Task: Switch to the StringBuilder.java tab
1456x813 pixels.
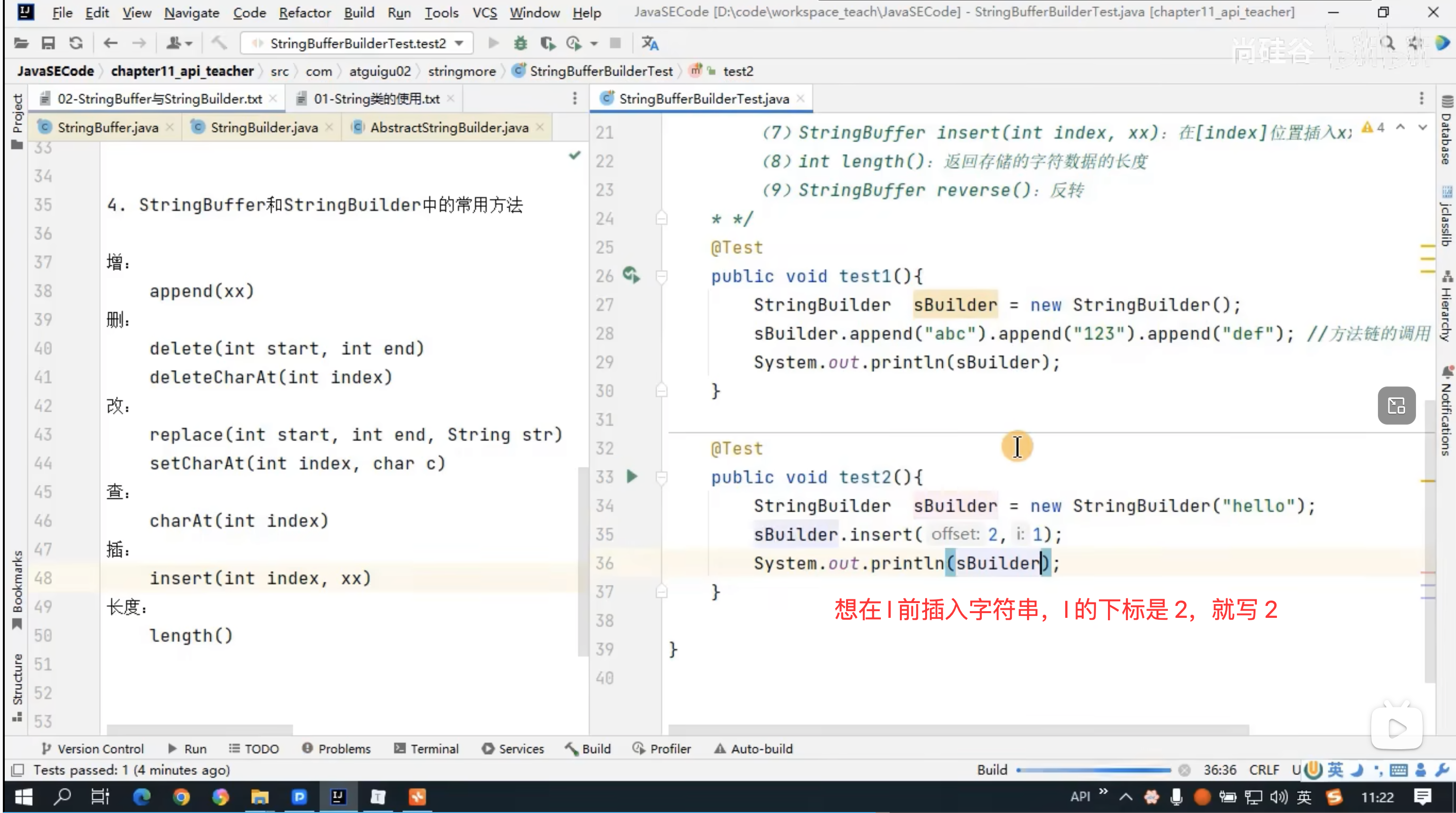Action: 263,128
